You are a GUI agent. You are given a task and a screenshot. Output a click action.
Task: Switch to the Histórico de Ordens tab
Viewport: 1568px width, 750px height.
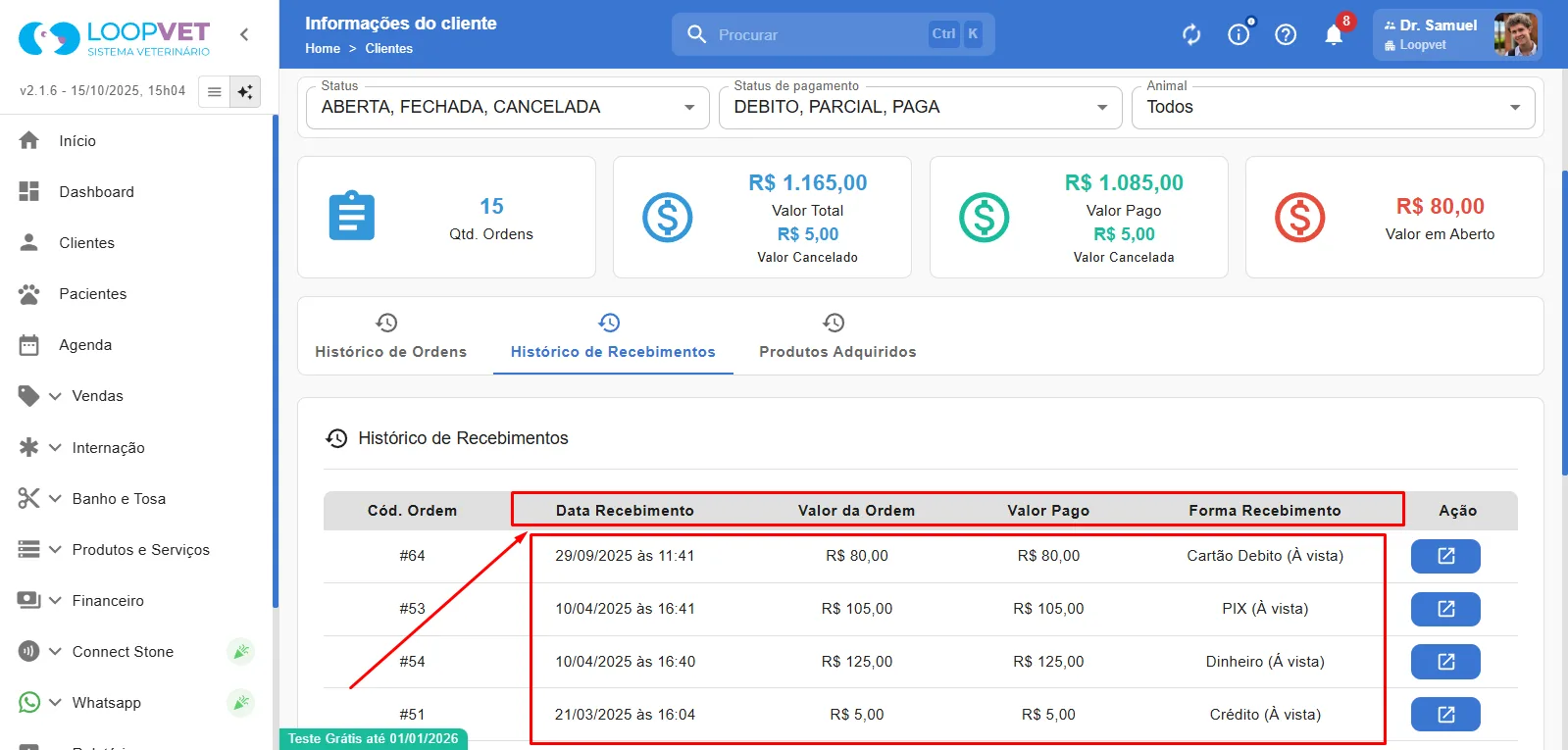pyautogui.click(x=390, y=336)
